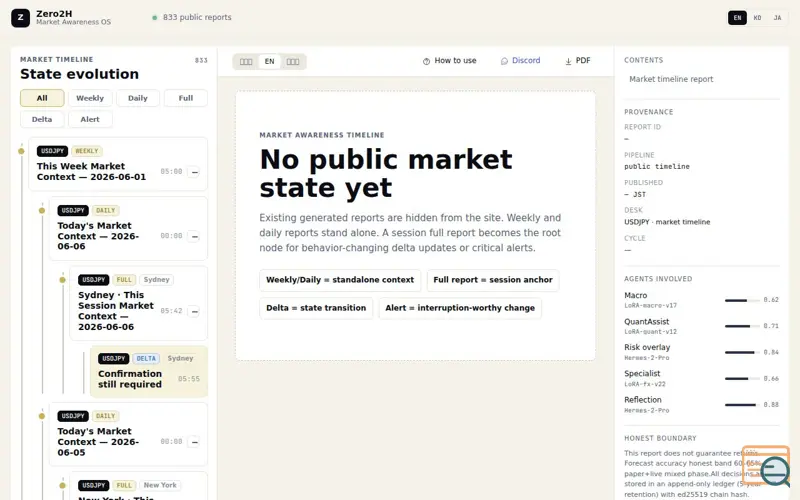The height and width of the screenshot is (500, 800).
Task: Click the DELTA tag on Confirmation card
Action: [x=146, y=359]
